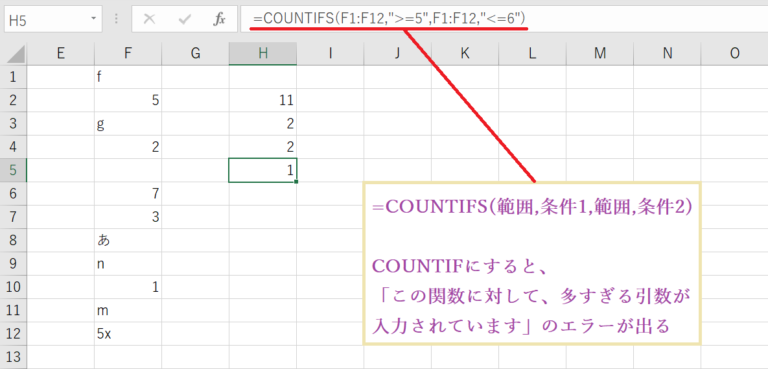Viewport: 768px width, 369px height.
Task: Click the Select All corner triangle
Action: tap(17, 53)
